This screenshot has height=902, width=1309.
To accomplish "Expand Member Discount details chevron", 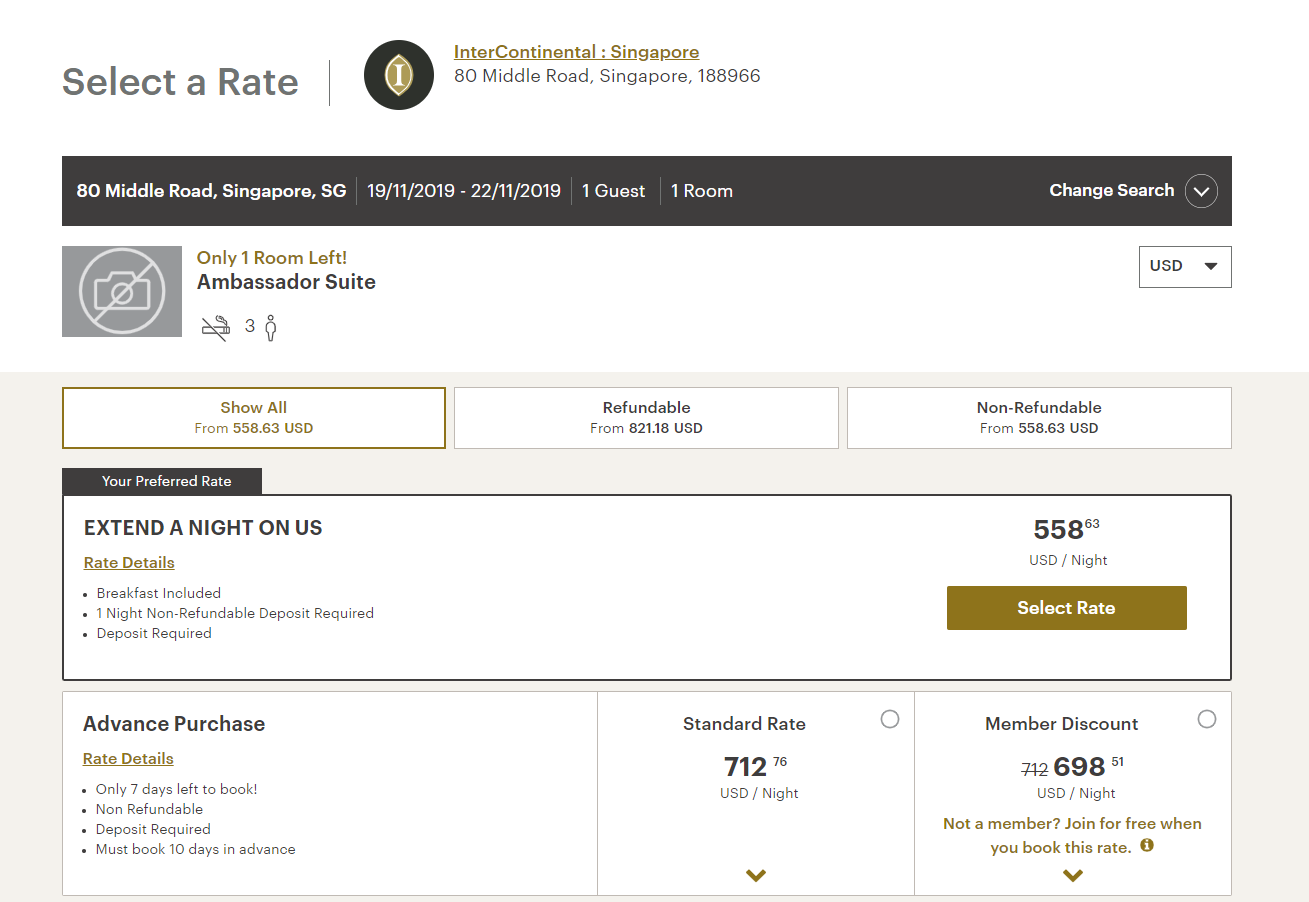I will [x=1073, y=875].
